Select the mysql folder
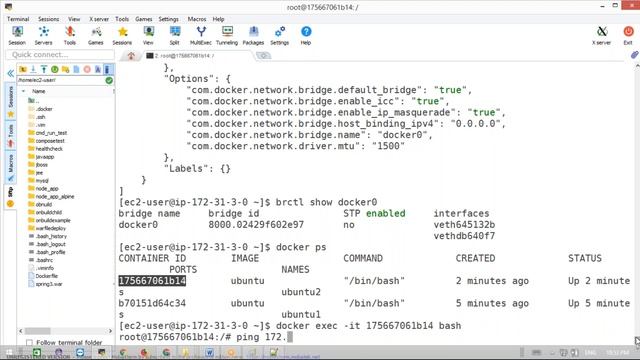This screenshot has height=360, width=640. (38, 181)
